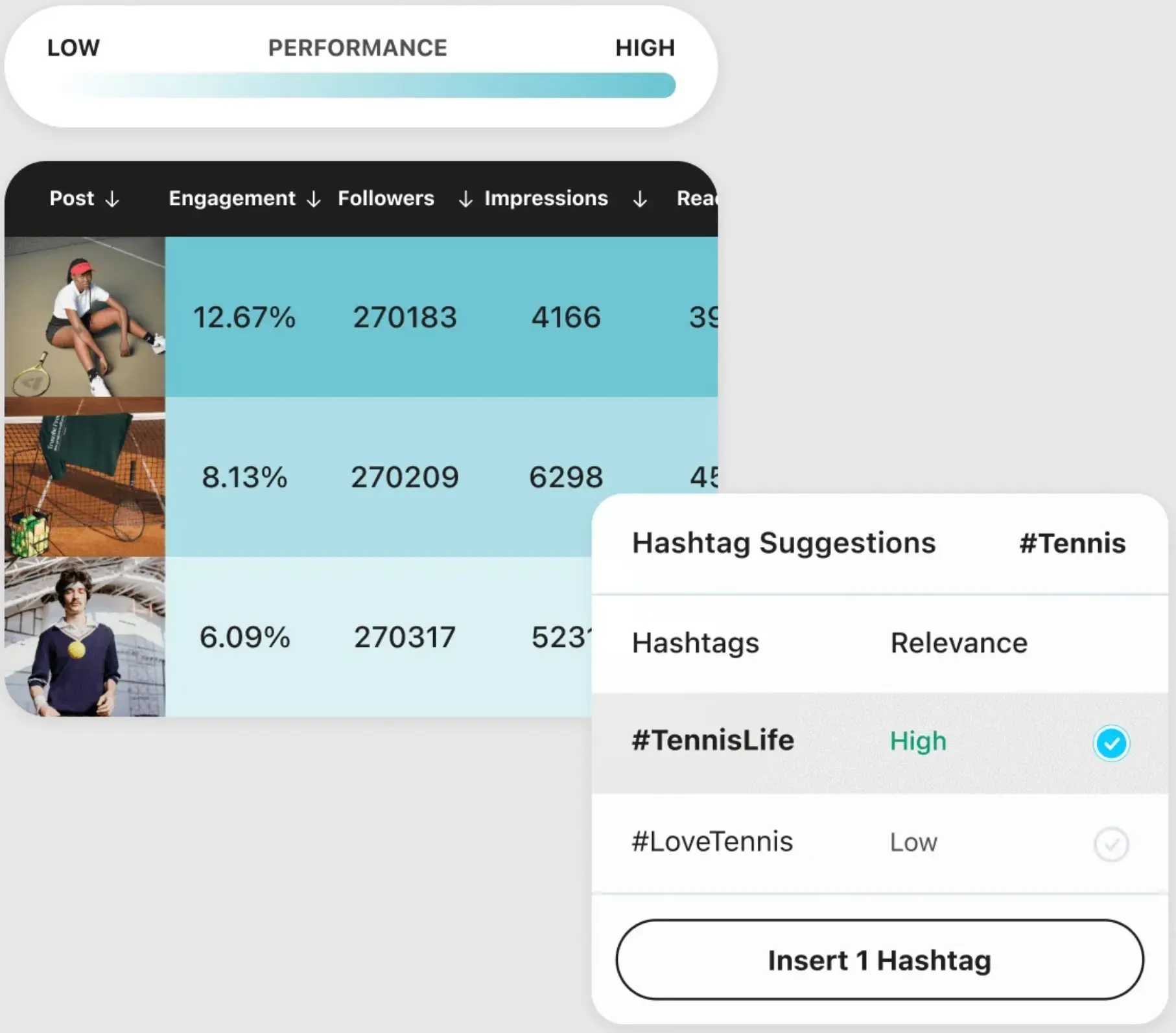Viewport: 1176px width, 1033px height.
Task: Click the sort arrow beside Followers column
Action: 465,200
